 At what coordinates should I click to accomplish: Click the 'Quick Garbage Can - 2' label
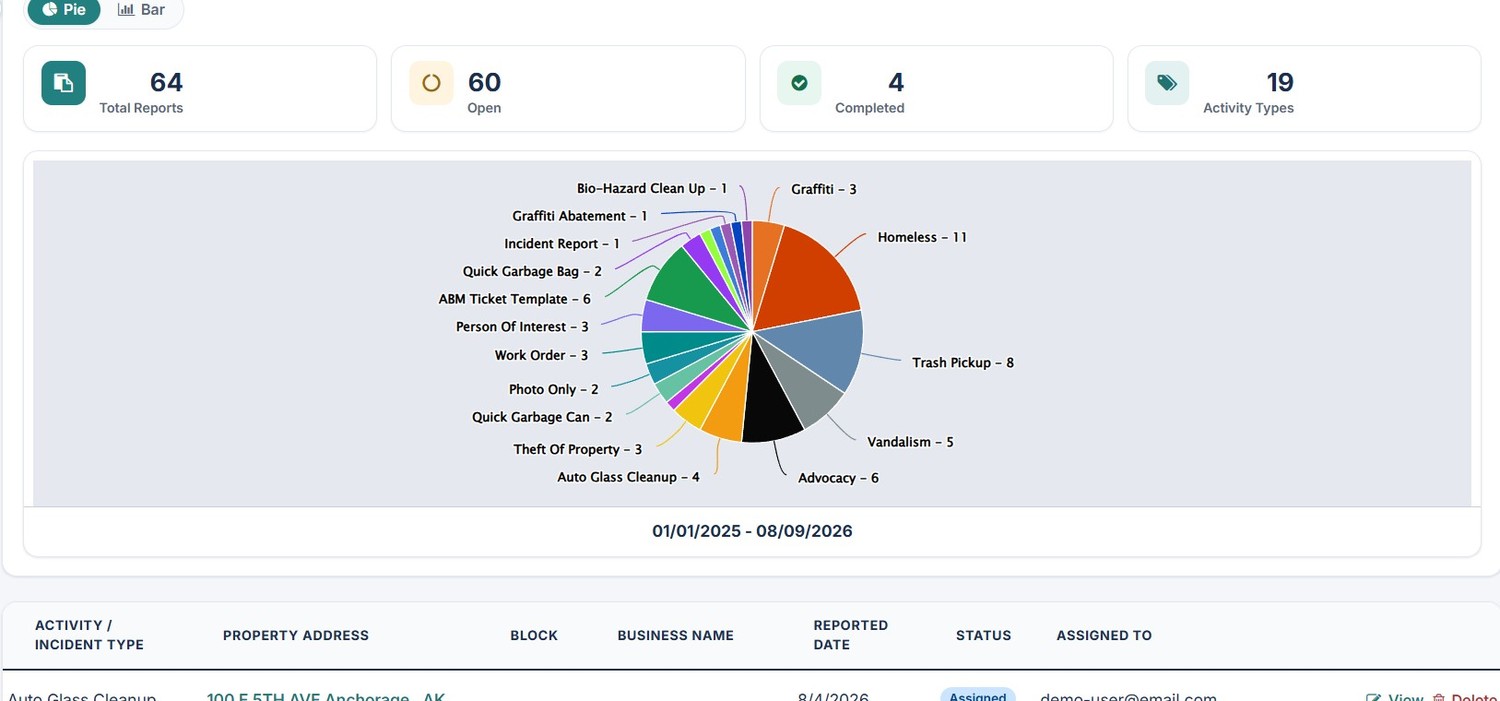542,417
